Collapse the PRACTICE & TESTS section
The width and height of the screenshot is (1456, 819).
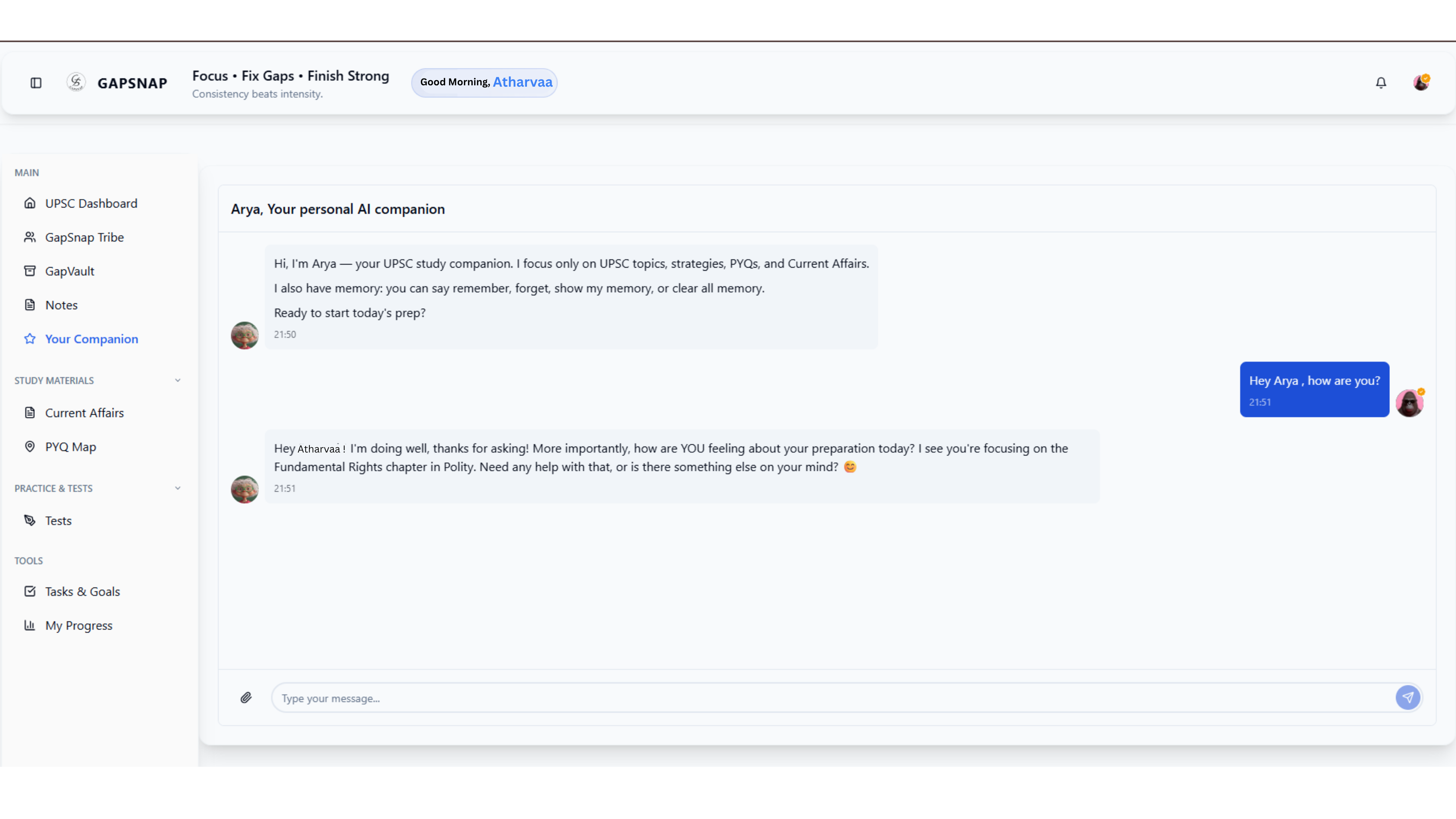click(x=177, y=488)
